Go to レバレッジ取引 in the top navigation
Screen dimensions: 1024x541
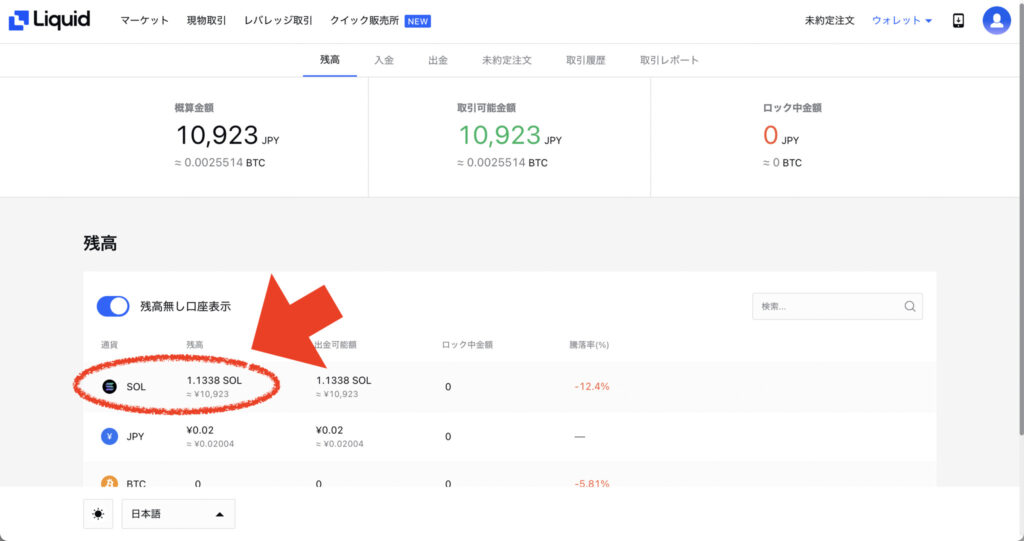click(x=278, y=20)
